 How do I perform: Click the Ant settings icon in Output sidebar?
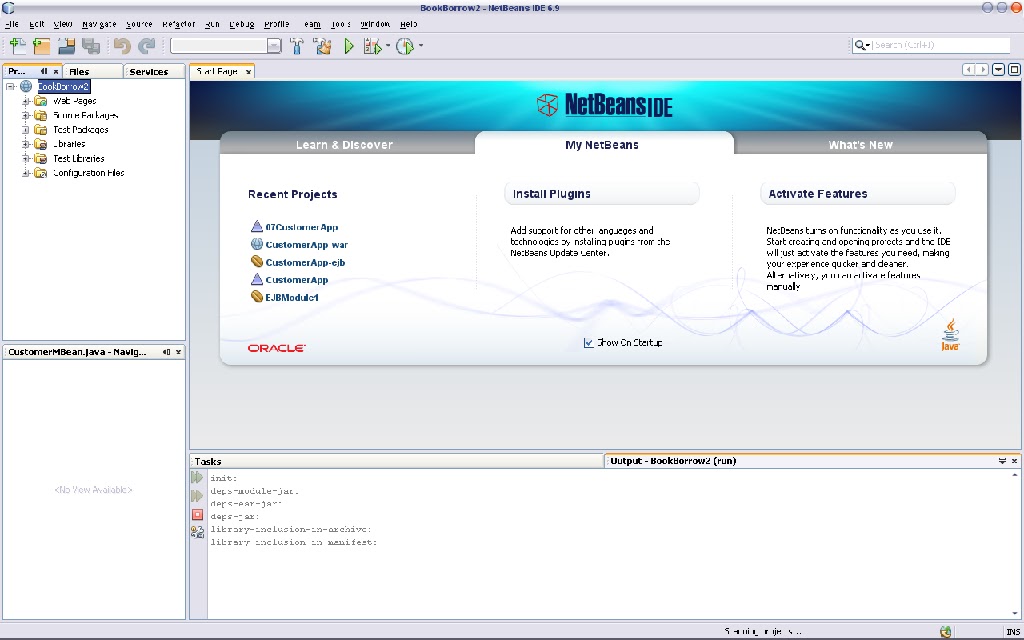pyautogui.click(x=197, y=532)
